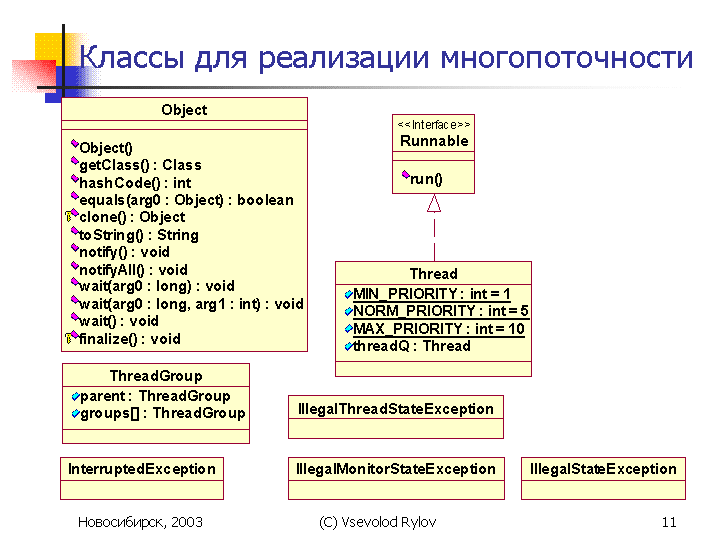Click the text toString() : String
The width and height of the screenshot is (720, 540).
click(139, 235)
